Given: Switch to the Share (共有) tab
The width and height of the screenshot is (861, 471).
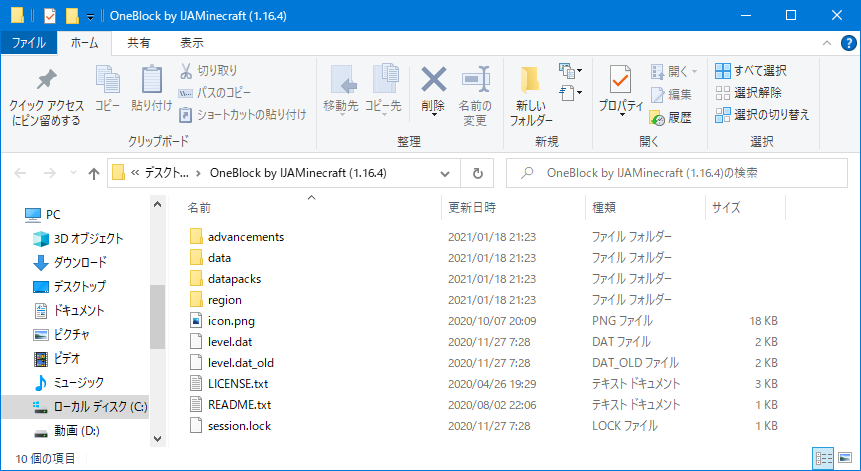Looking at the screenshot, I should (x=138, y=43).
